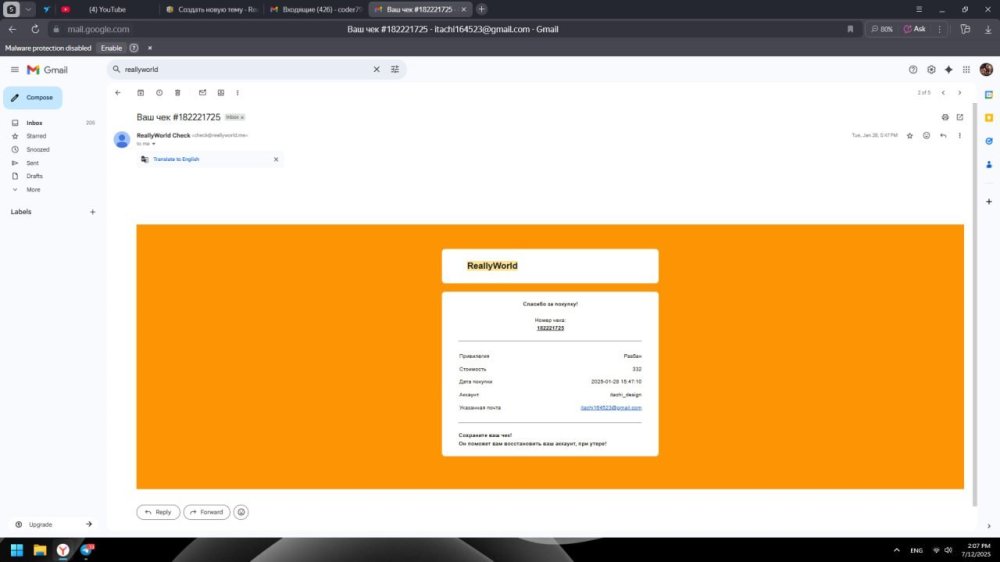1000x562 pixels.
Task: Open File Explorer from taskbar
Action: coord(40,550)
